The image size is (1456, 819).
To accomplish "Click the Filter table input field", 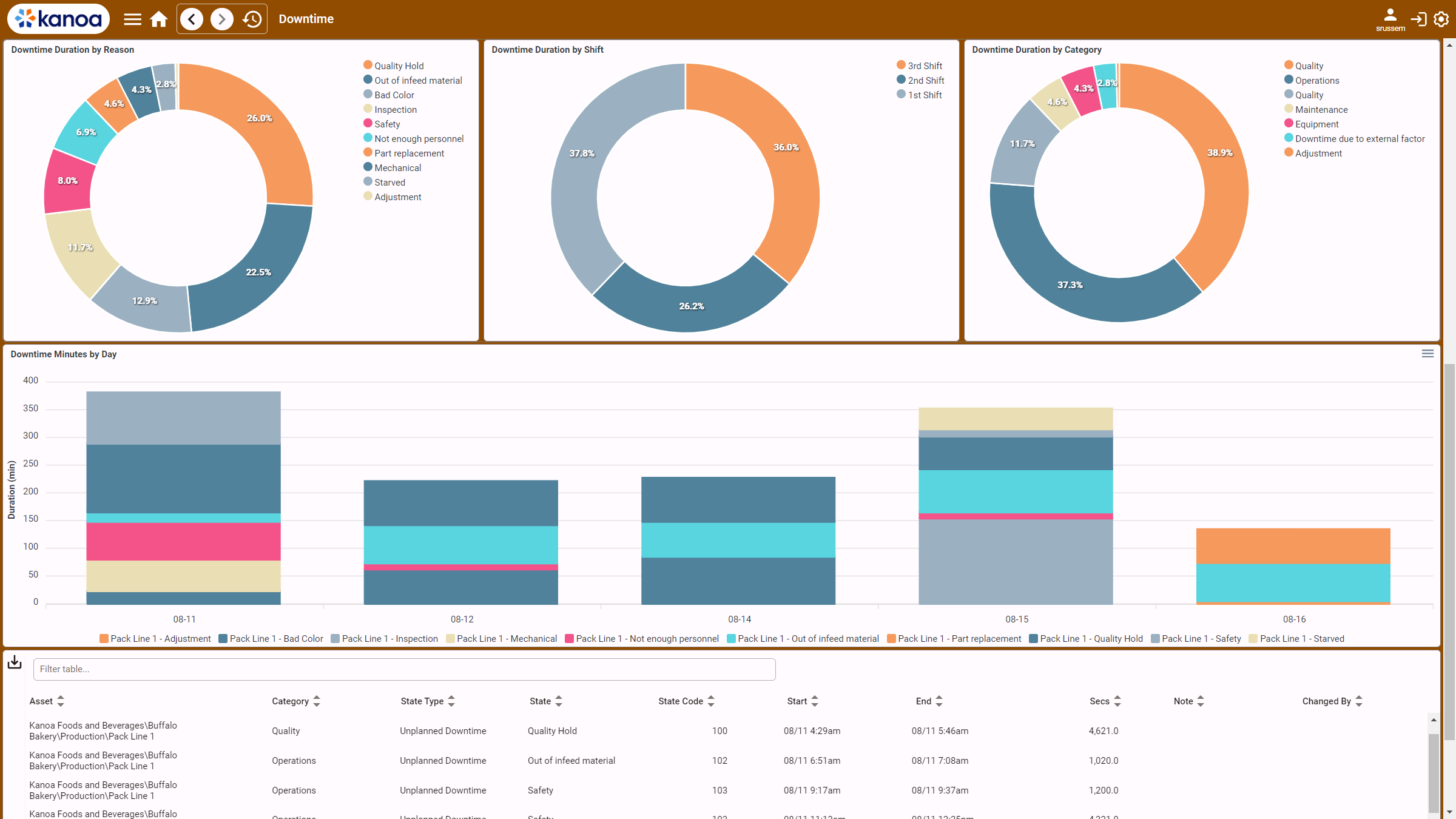I will [x=404, y=669].
